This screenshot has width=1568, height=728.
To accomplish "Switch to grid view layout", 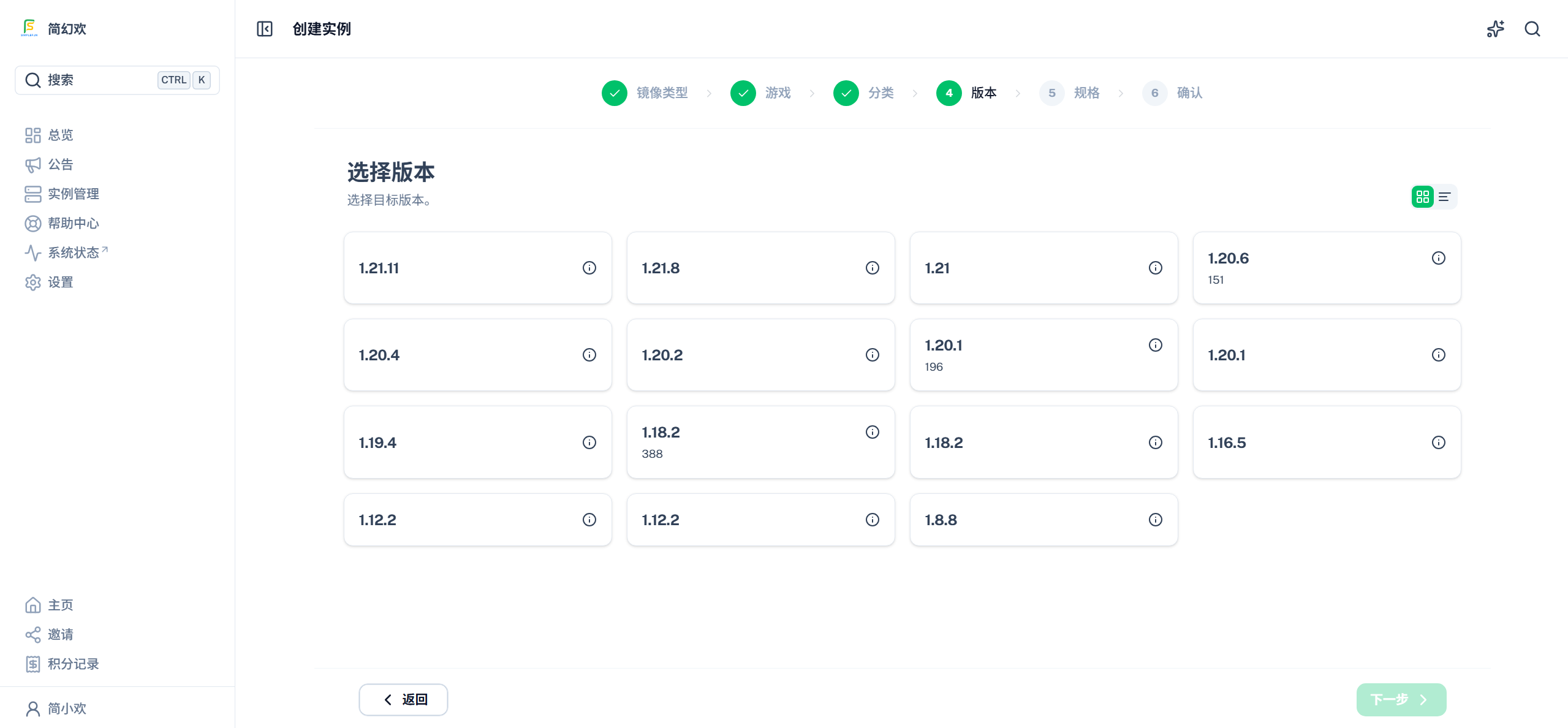I will (x=1423, y=197).
